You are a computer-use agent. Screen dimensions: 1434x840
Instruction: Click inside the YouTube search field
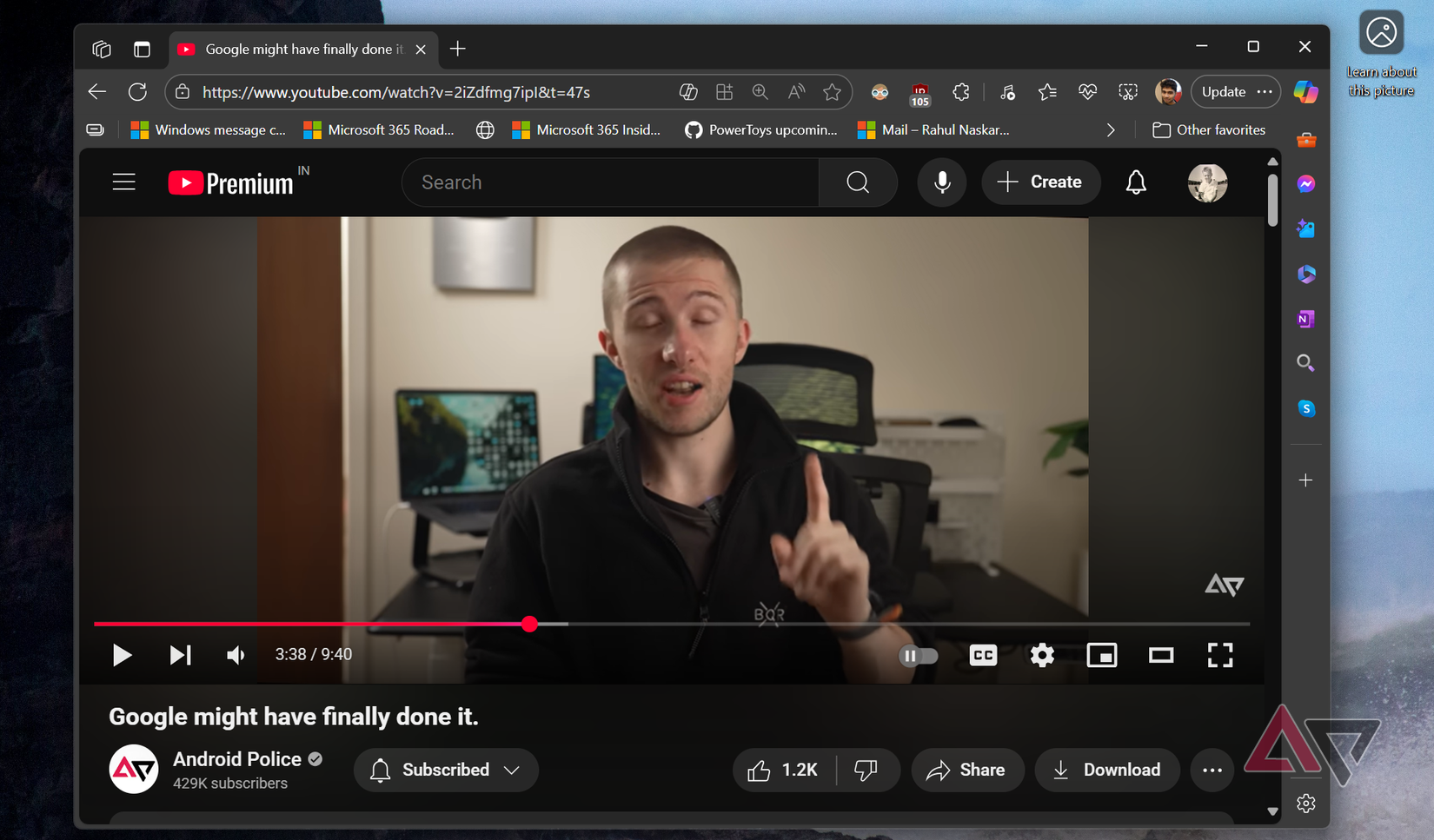coord(608,182)
